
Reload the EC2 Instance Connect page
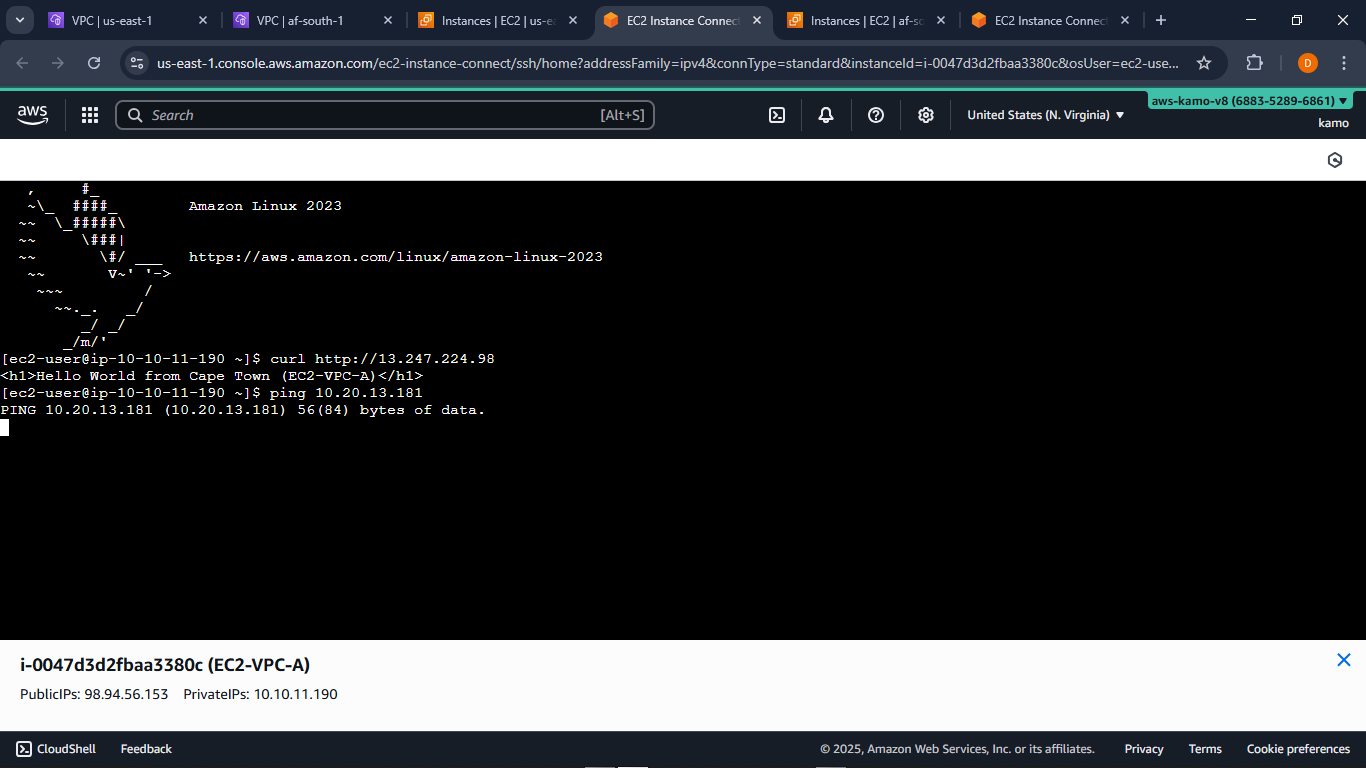[x=93, y=62]
